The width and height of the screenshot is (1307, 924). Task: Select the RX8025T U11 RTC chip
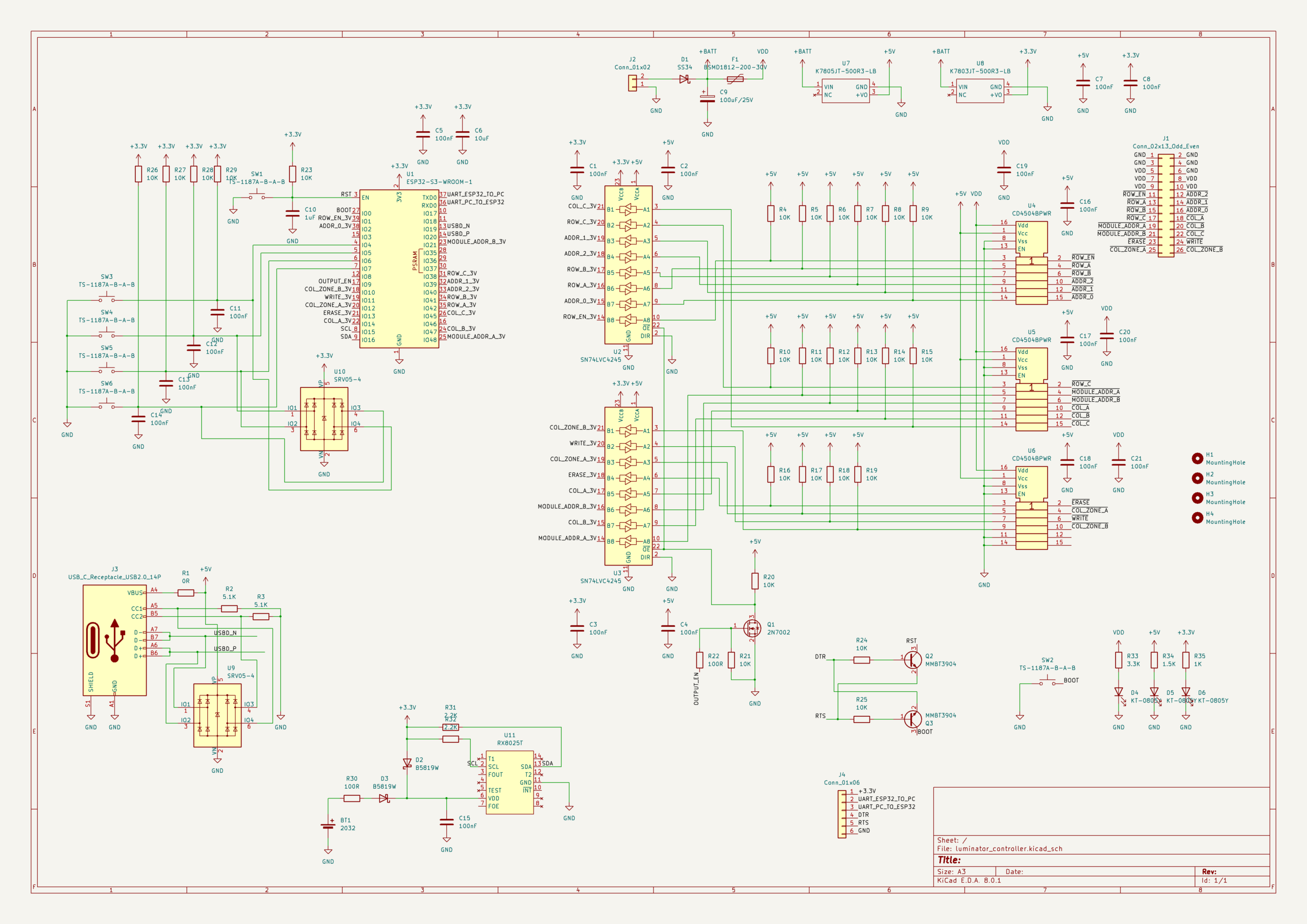click(510, 782)
